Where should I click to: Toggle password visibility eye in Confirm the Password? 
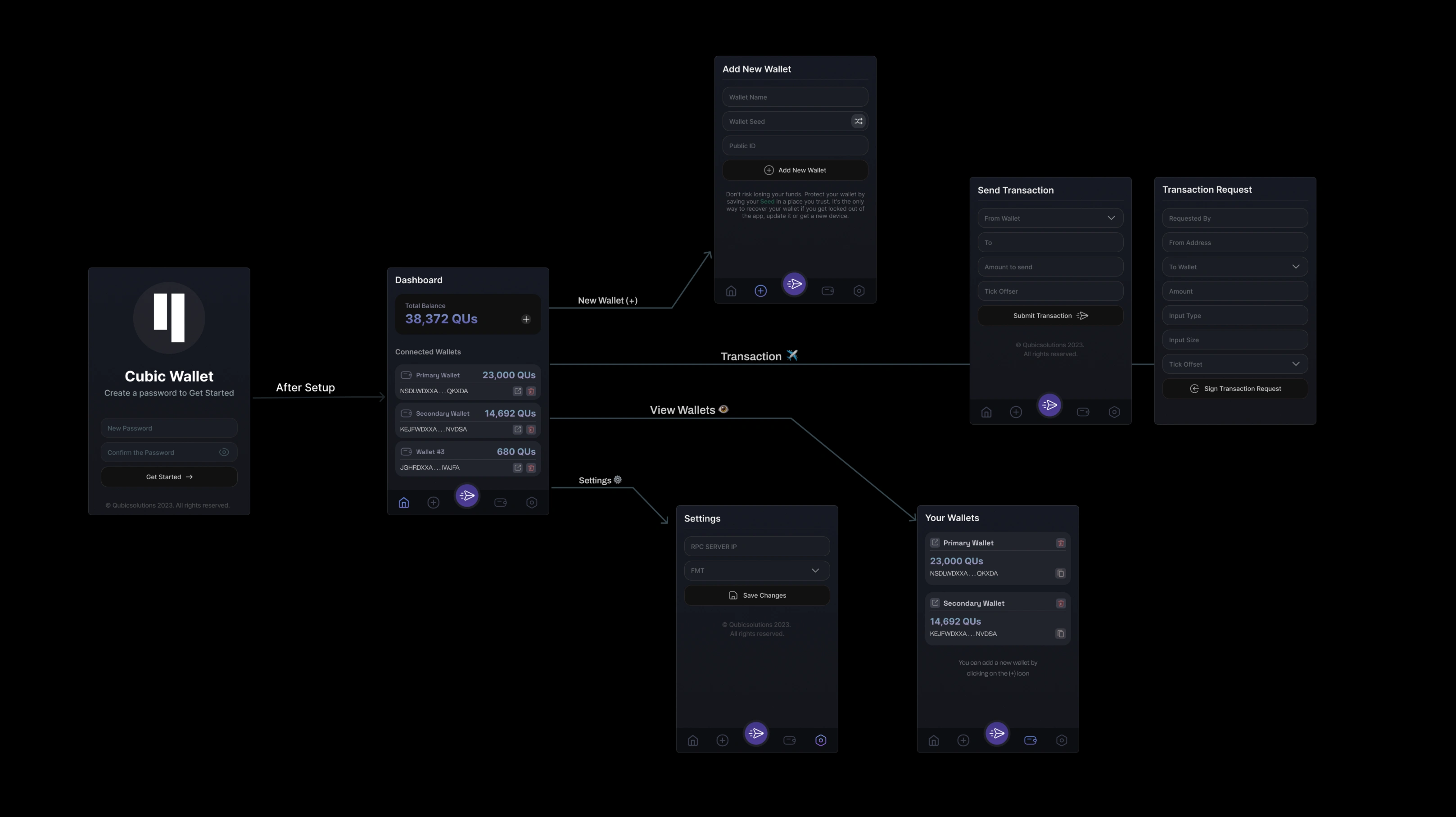pos(224,452)
